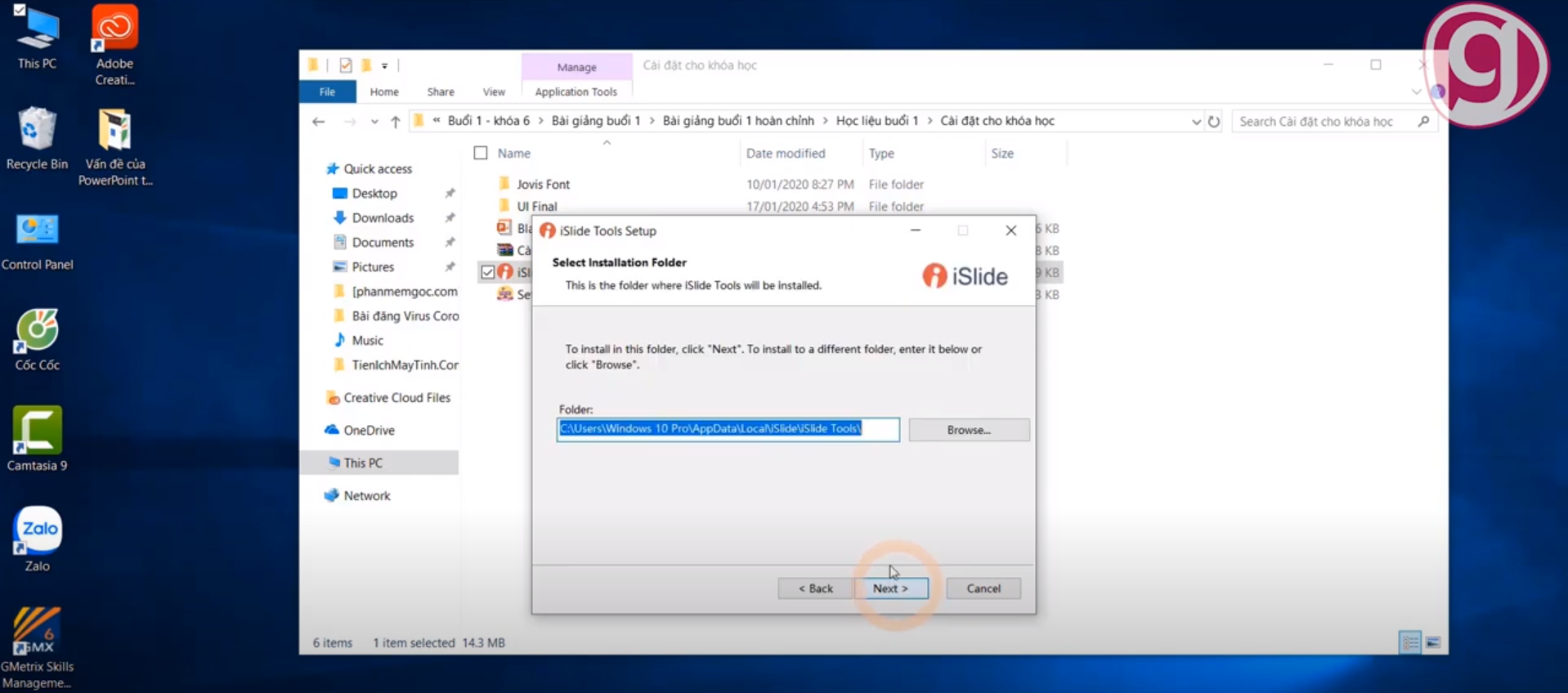
Task: Open Recent locations dropdown arrow
Action: pyautogui.click(x=374, y=122)
